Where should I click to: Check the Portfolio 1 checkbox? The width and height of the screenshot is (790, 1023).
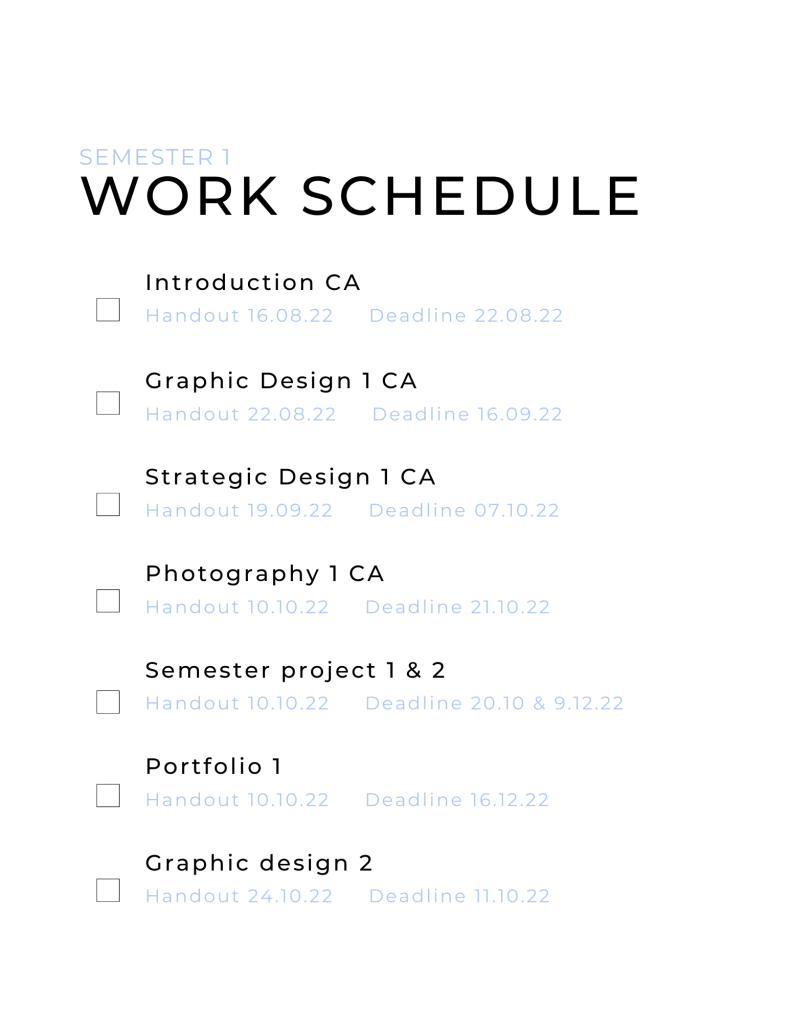pos(108,796)
